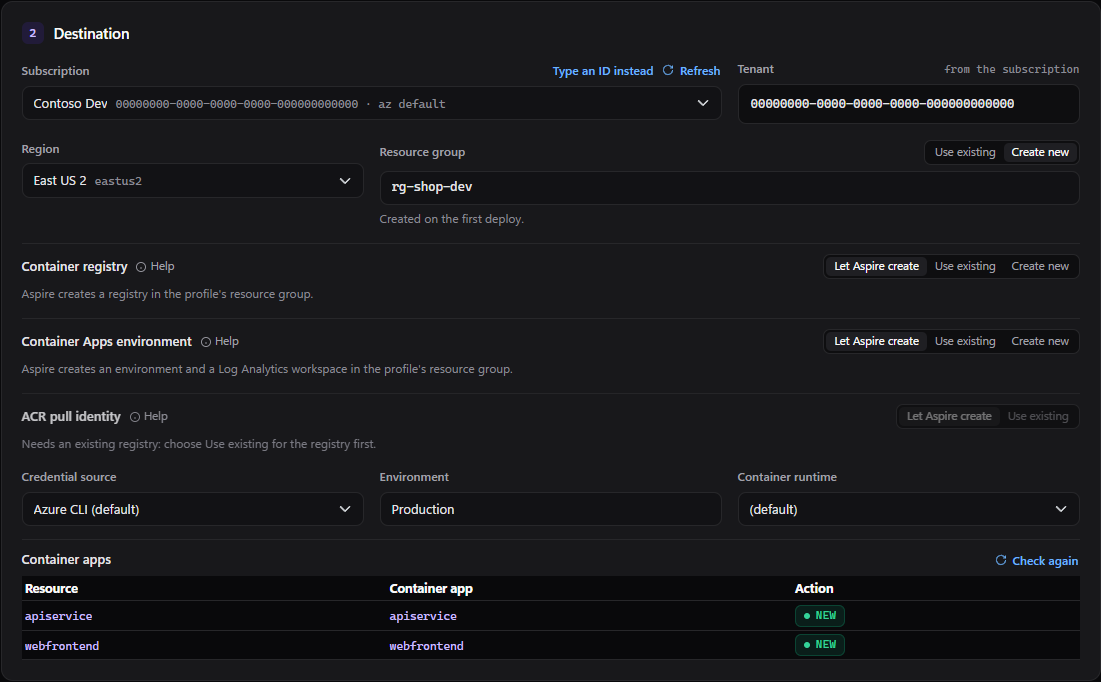The image size is (1101, 682).
Task: Select Use existing for Resource group
Action: (x=965, y=152)
